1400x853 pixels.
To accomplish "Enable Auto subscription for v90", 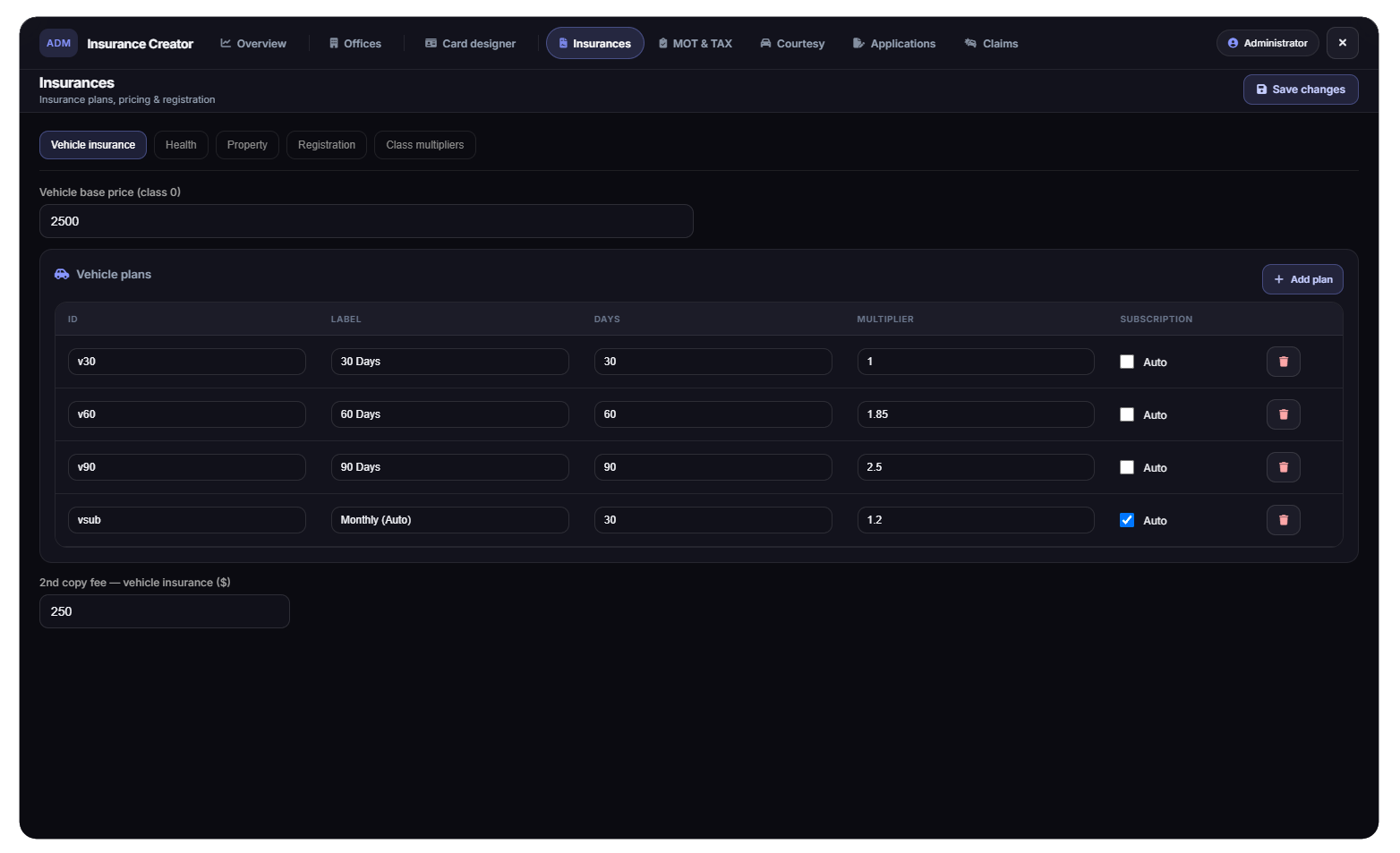I will 1127,467.
